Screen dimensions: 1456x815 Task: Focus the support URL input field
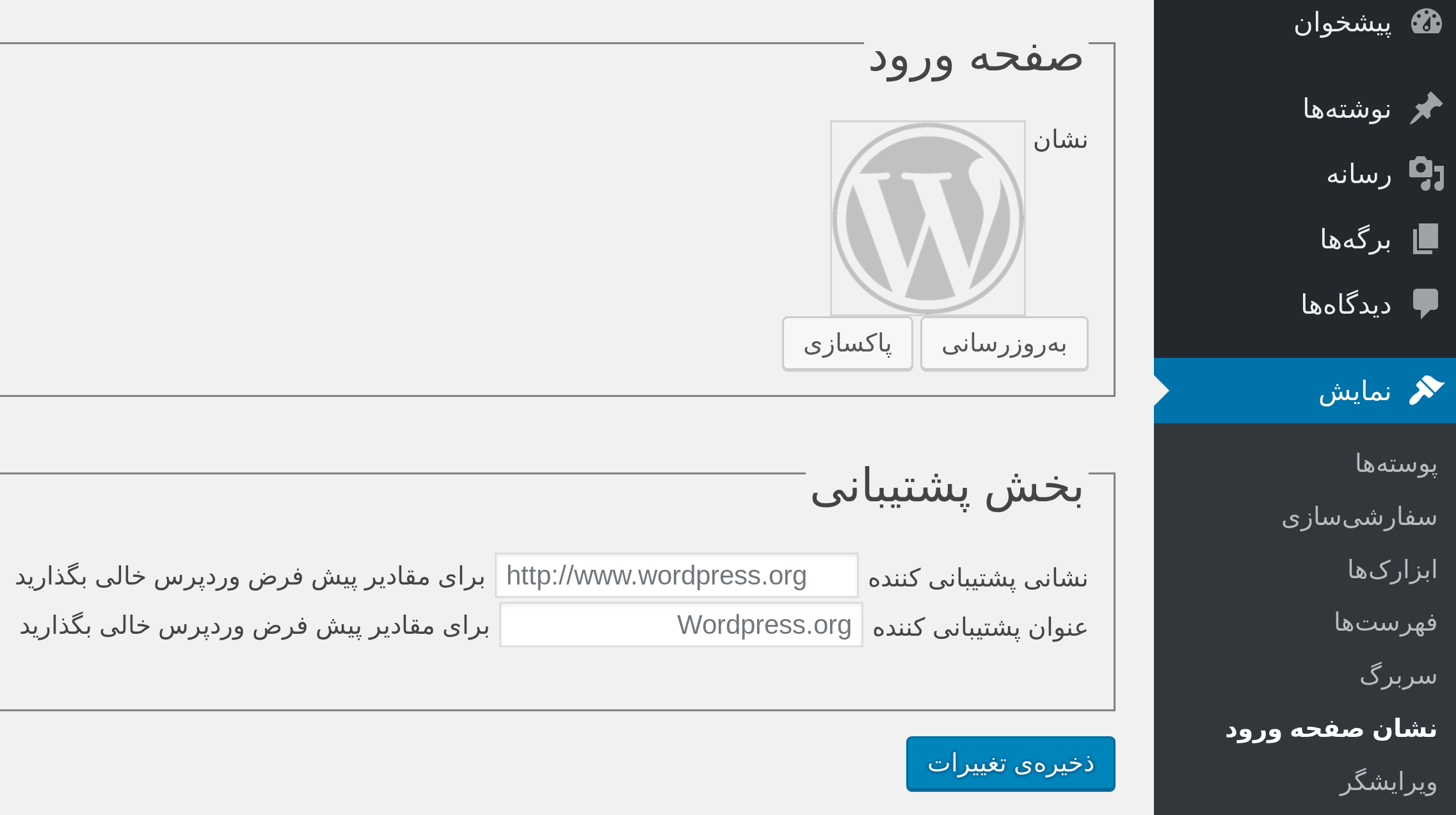pyautogui.click(x=676, y=576)
